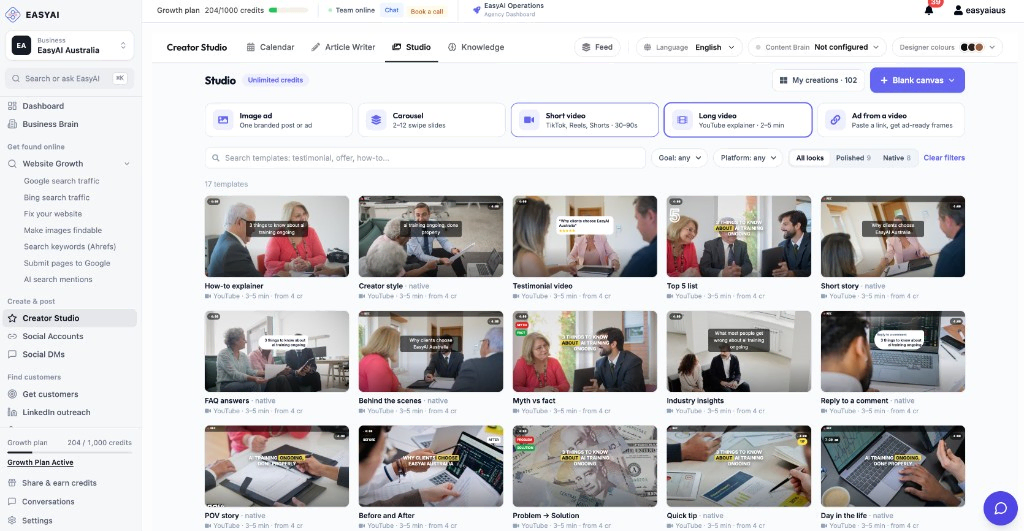Click the Long video film icon
Screen dimensions: 1024x531
tap(682, 120)
